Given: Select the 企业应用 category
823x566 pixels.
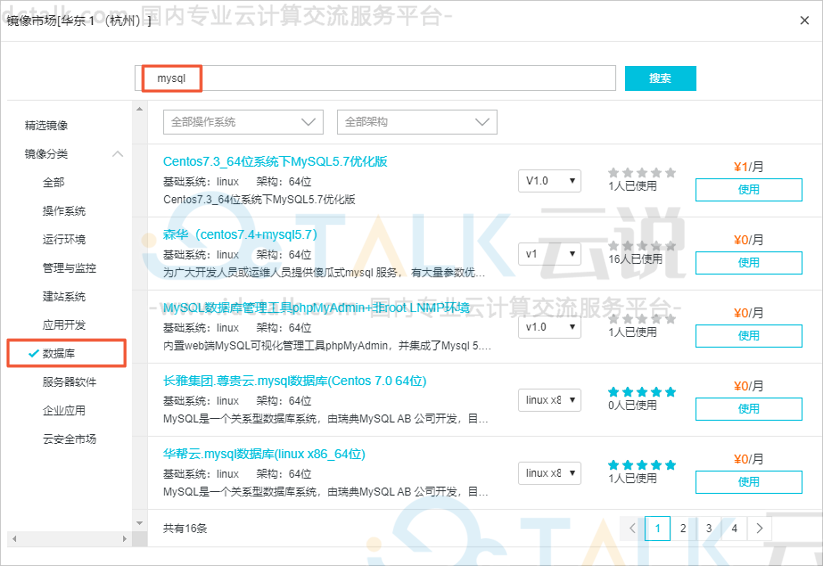Looking at the screenshot, I should (x=64, y=410).
